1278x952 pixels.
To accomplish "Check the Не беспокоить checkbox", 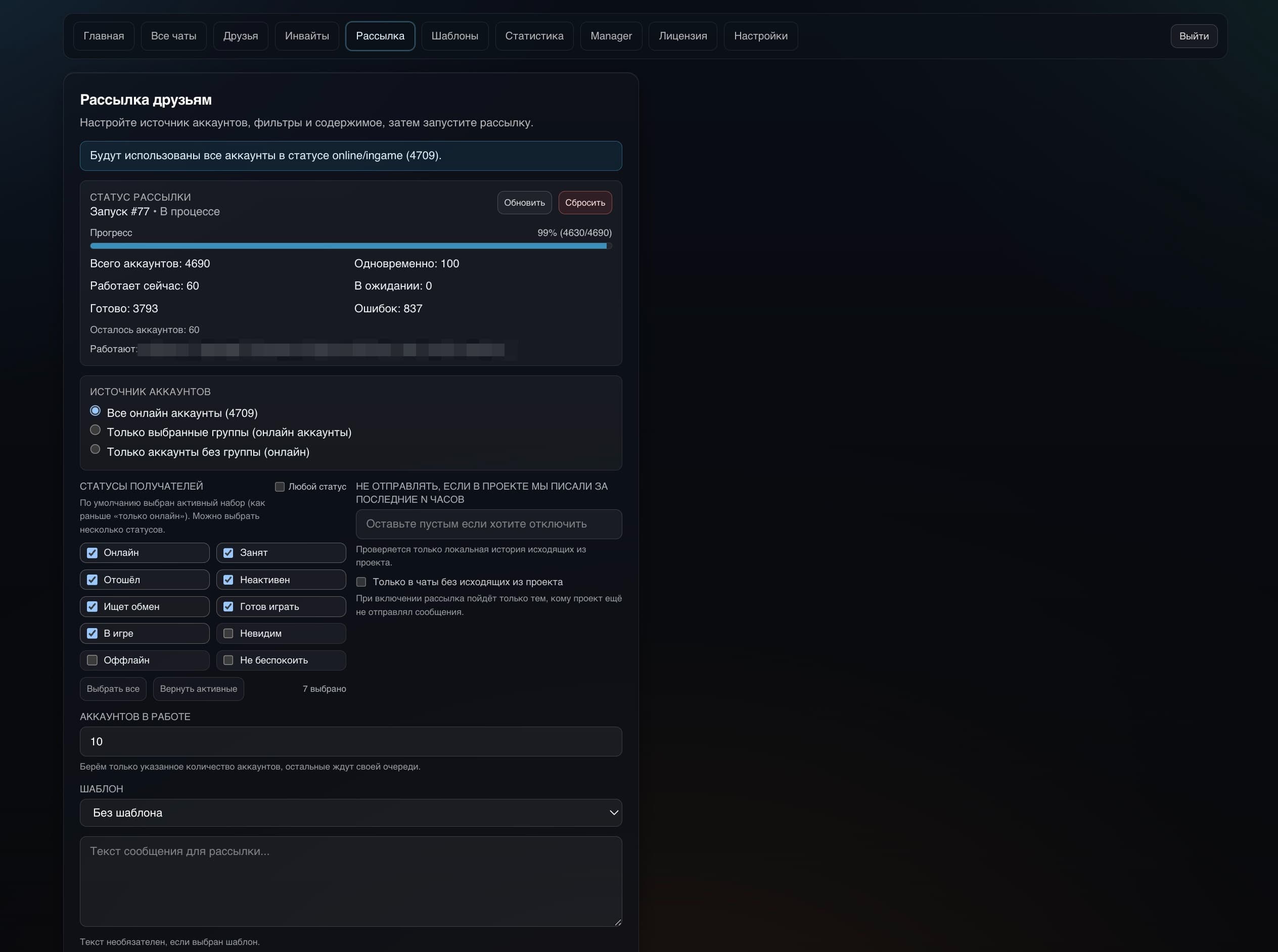I will point(229,660).
